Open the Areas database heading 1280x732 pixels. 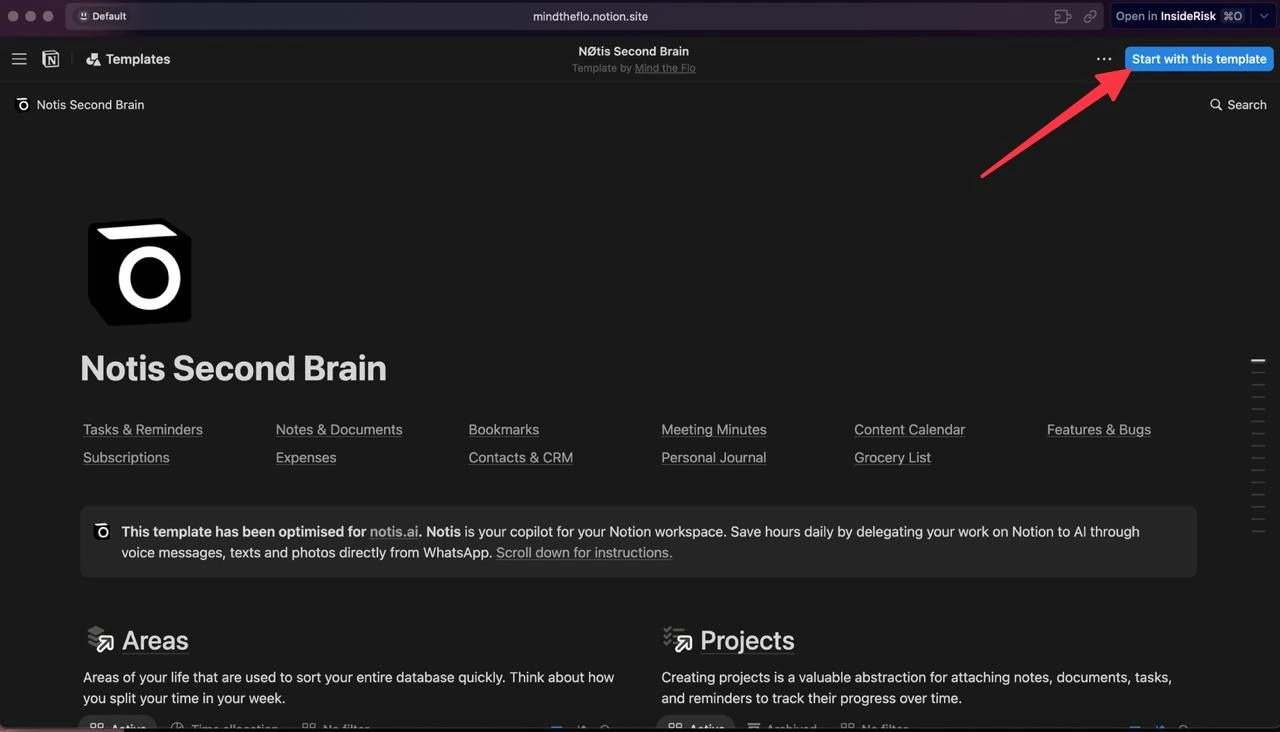pos(155,640)
